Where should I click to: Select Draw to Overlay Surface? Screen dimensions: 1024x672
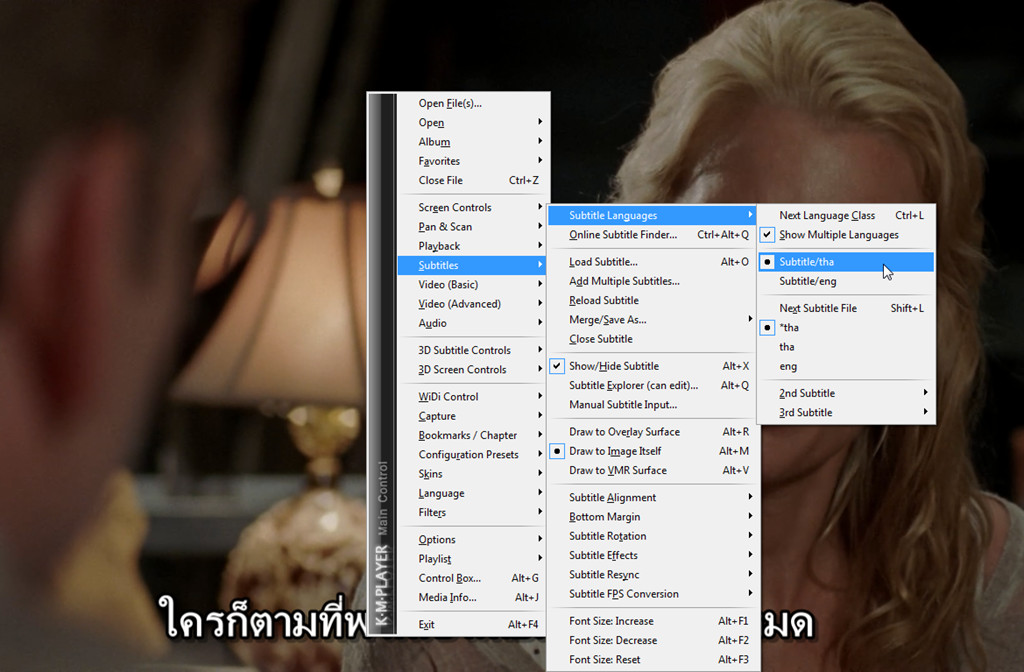pyautogui.click(x=651, y=432)
